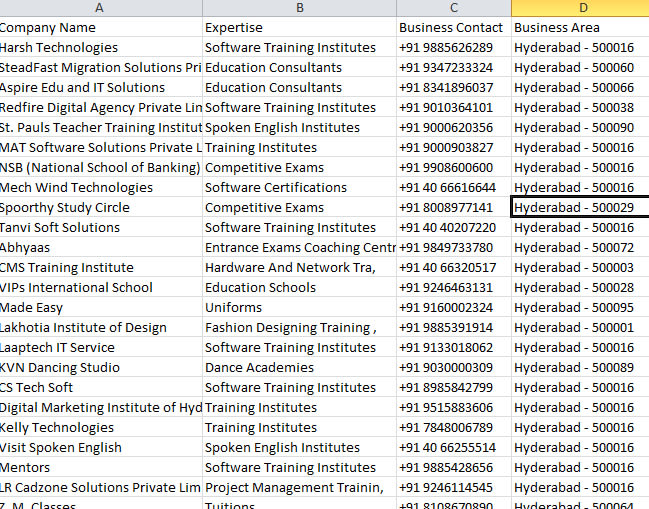649x509 pixels.
Task: Click phone number '+91 40 40207220'
Action: pyautogui.click(x=454, y=227)
